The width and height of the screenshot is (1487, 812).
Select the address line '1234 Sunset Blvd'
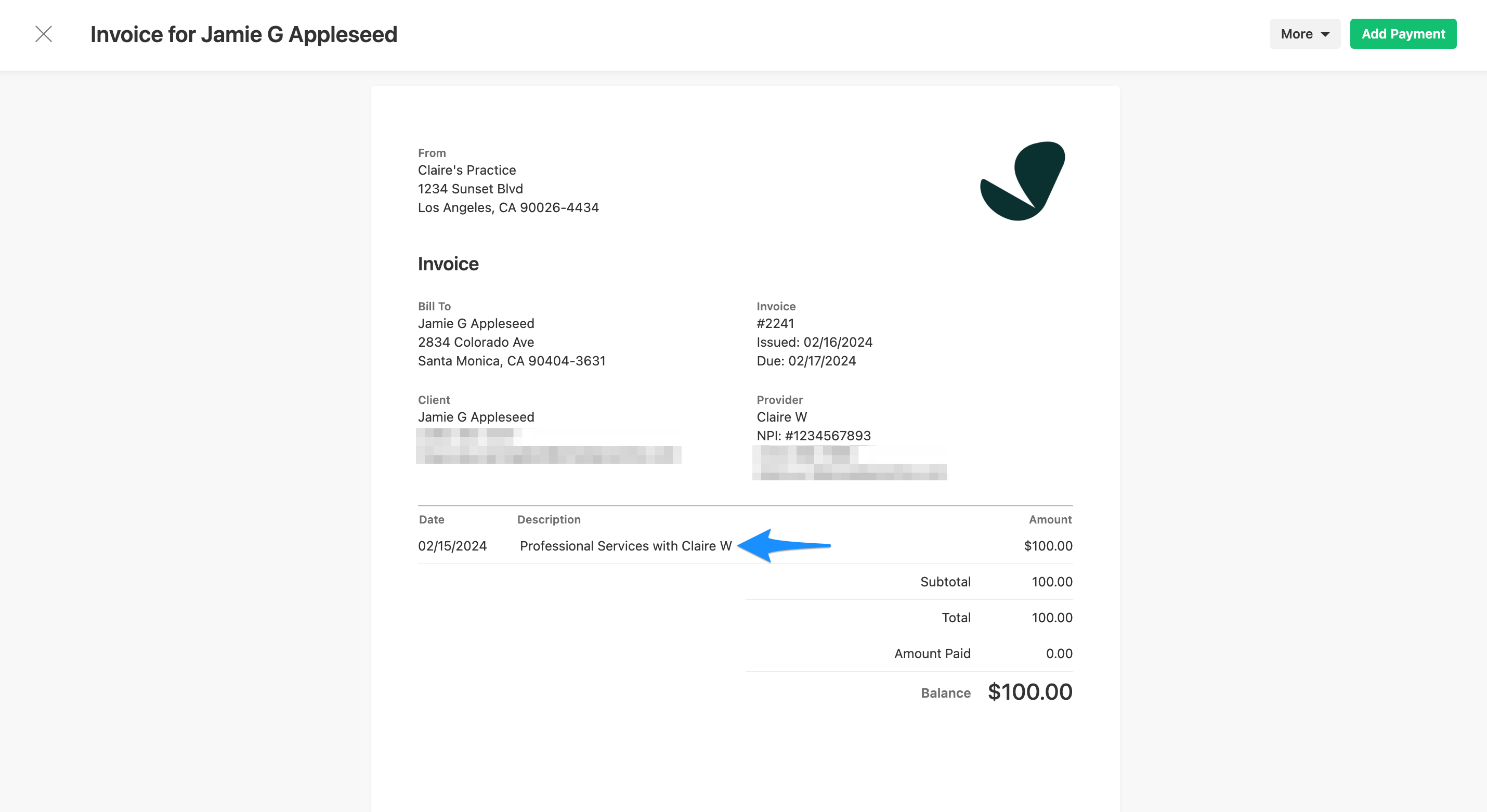470,189
